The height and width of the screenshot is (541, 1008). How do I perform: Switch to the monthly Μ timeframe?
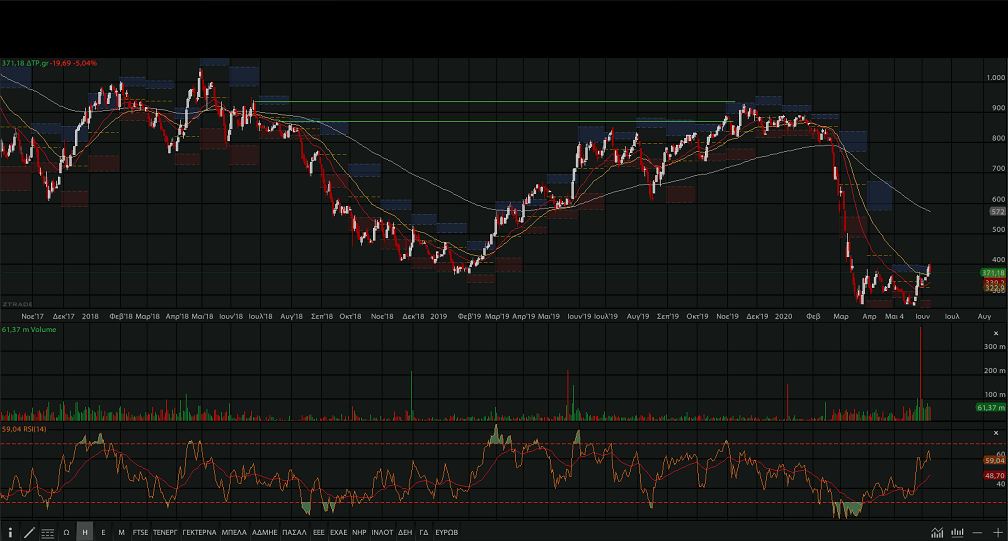pyautogui.click(x=121, y=532)
